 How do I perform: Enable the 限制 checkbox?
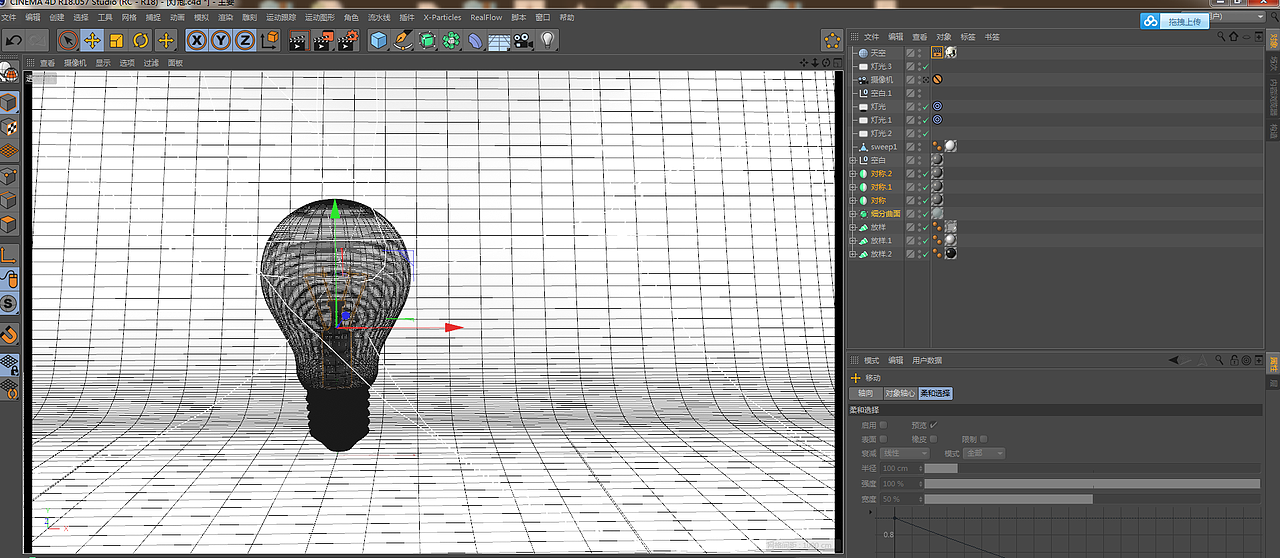pyautogui.click(x=984, y=439)
